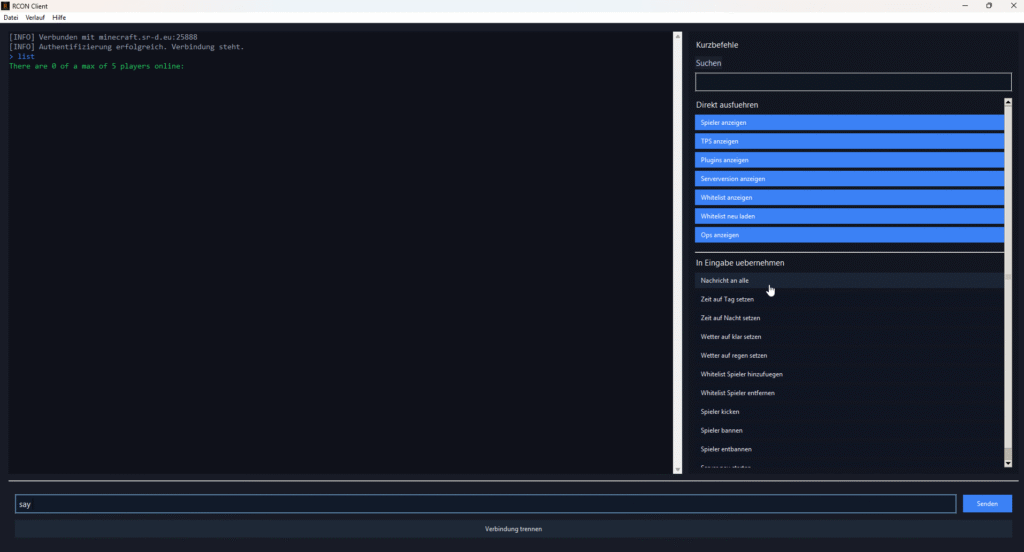Disconnect using Verbindung trennen

click(x=513, y=529)
